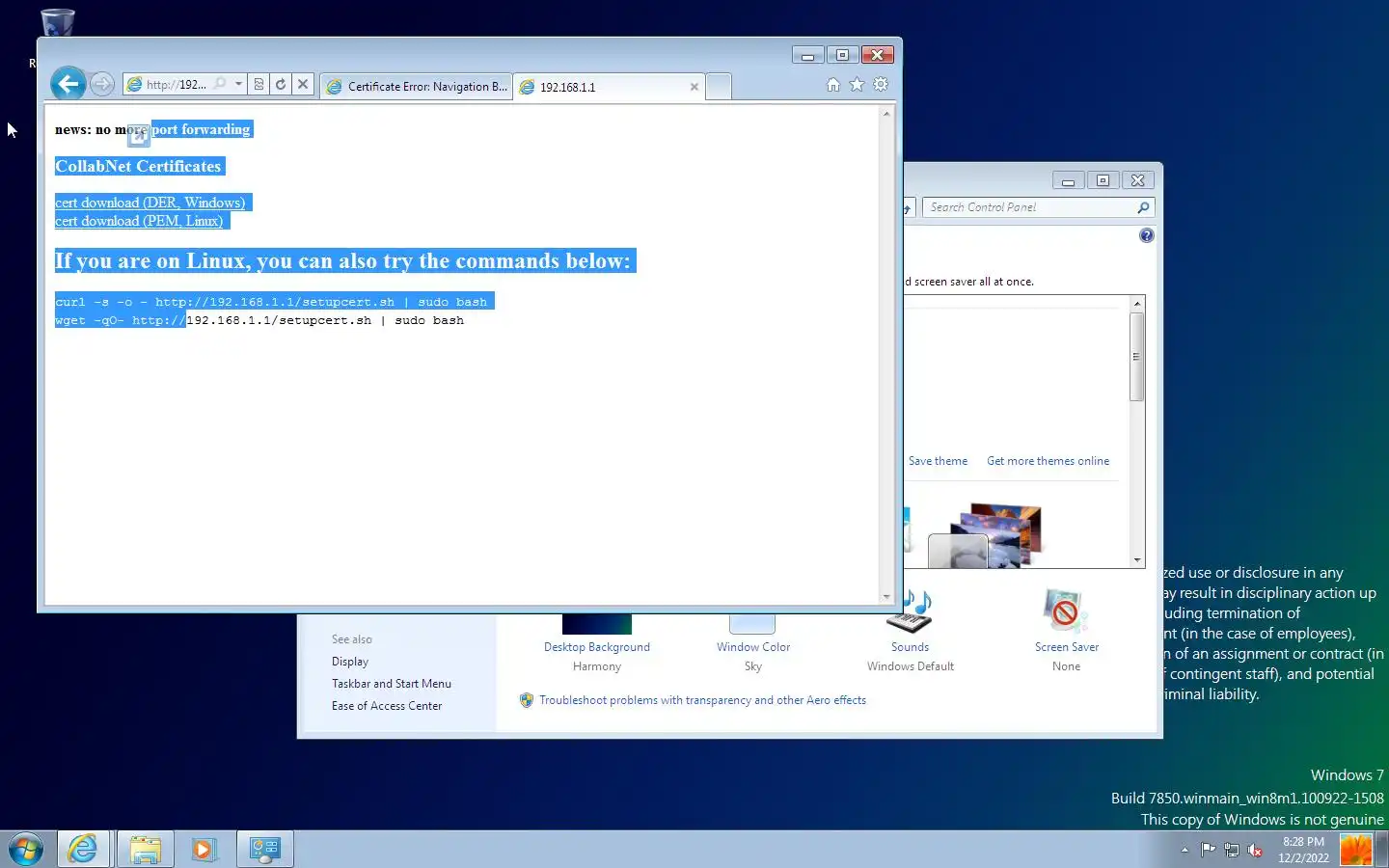Click Control Panel search magnifier icon
The height and width of the screenshot is (868, 1389).
1143,207
